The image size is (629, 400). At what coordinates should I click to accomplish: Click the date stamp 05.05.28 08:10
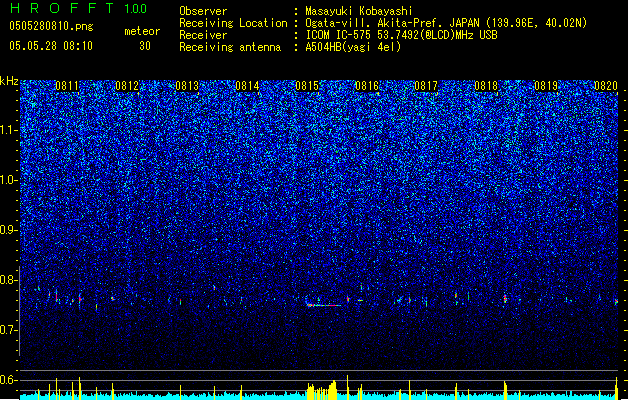pyautogui.click(x=51, y=46)
